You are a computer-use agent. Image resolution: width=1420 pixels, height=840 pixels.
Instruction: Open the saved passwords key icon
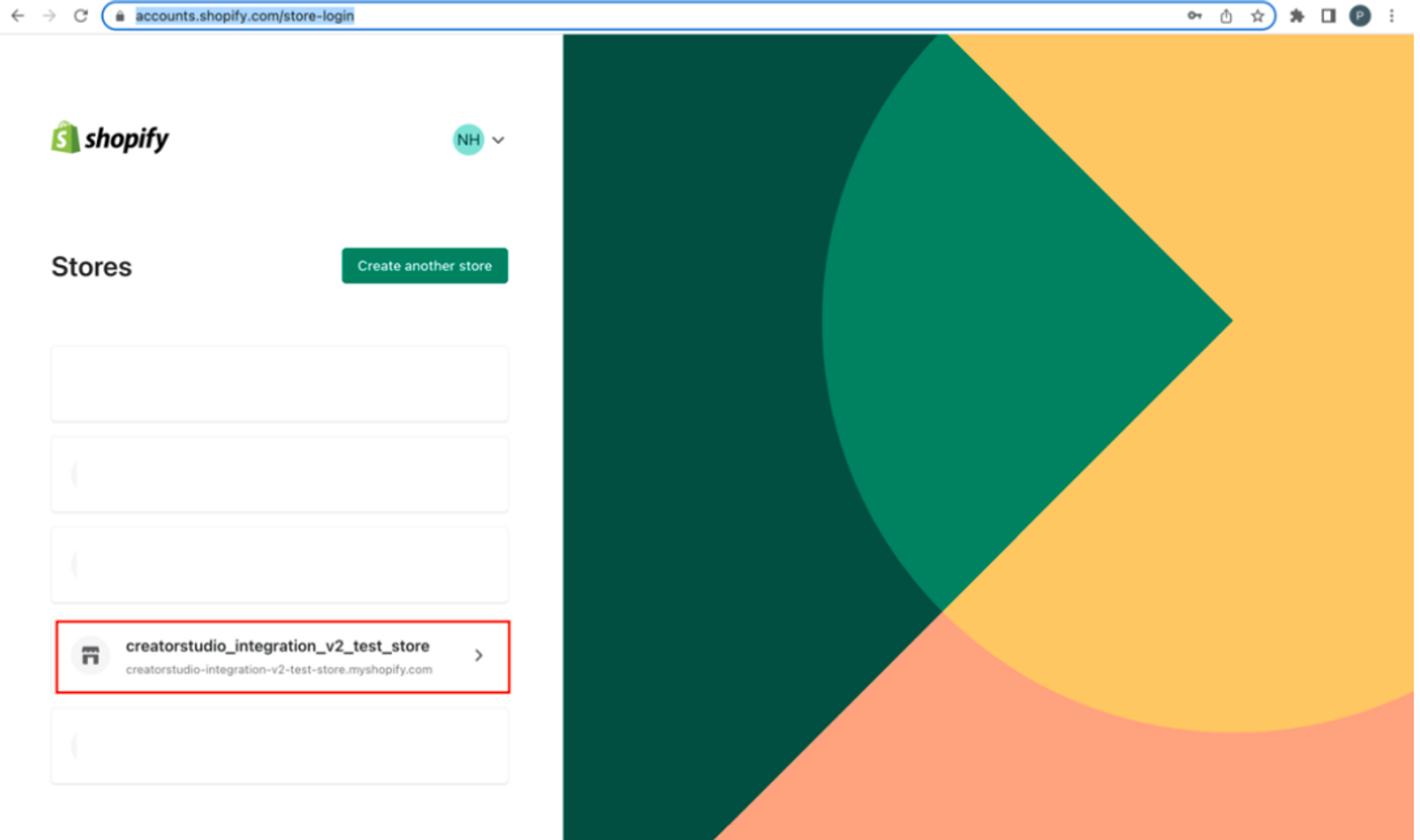click(1194, 16)
